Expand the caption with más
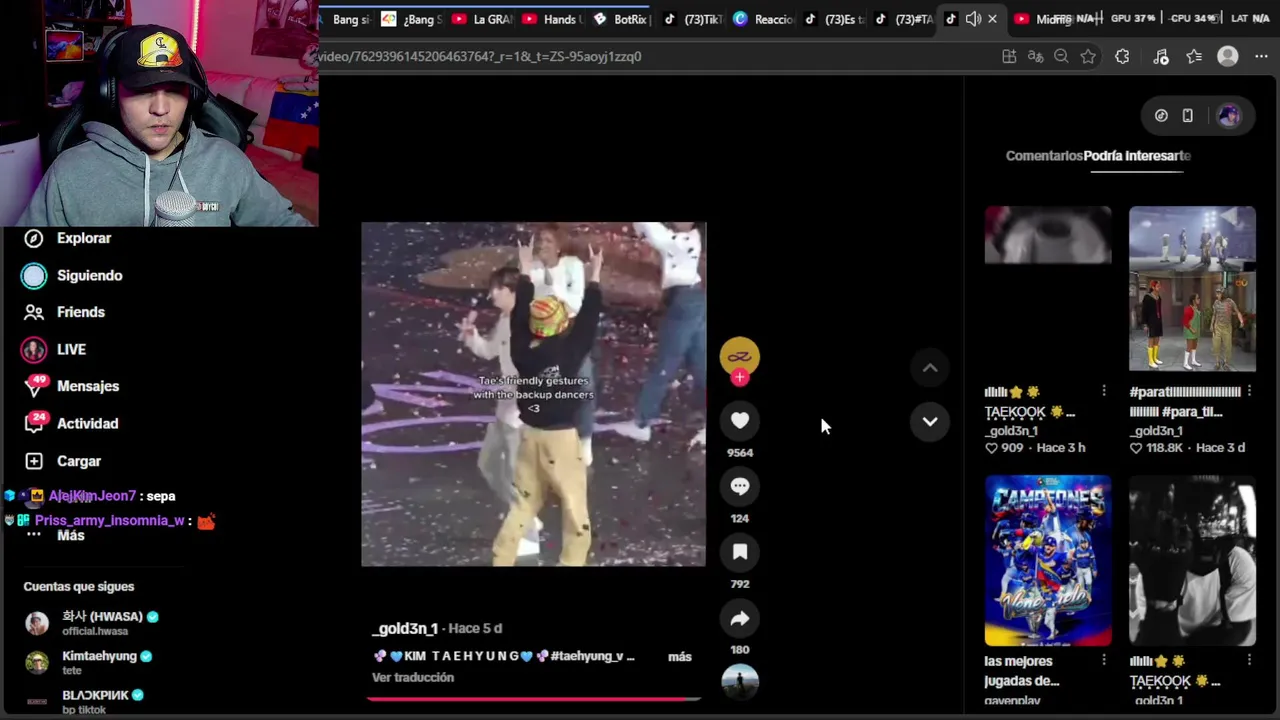This screenshot has height=720, width=1280. 679,656
